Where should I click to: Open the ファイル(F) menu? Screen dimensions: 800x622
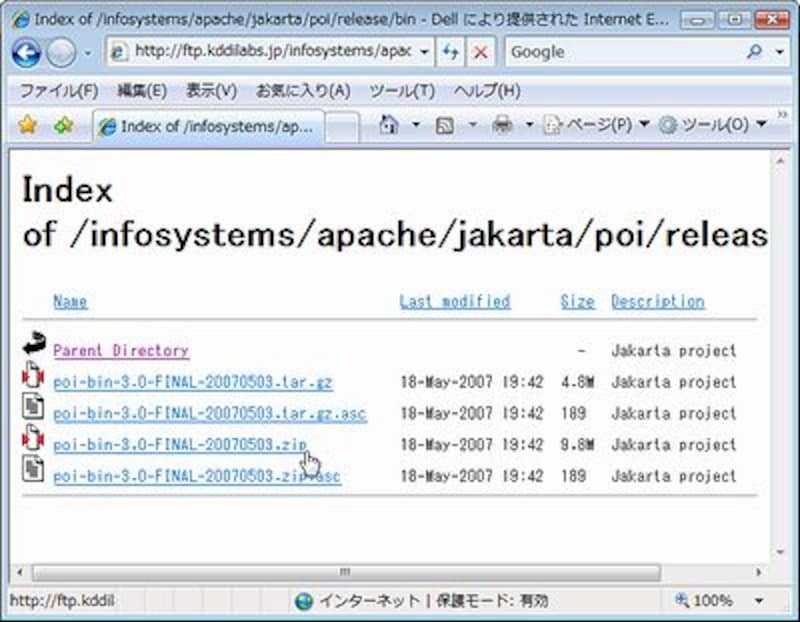(x=58, y=91)
